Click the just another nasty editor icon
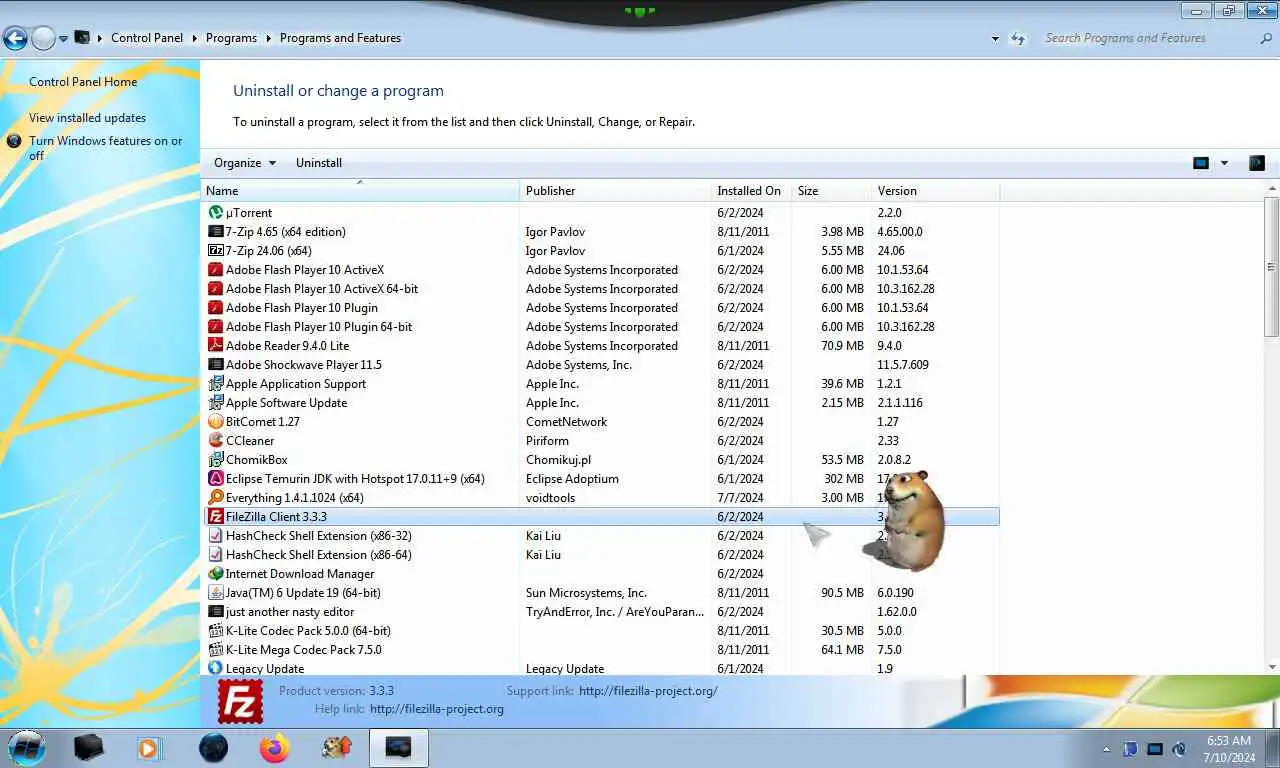Screen dimensions: 1280x768 [215, 611]
